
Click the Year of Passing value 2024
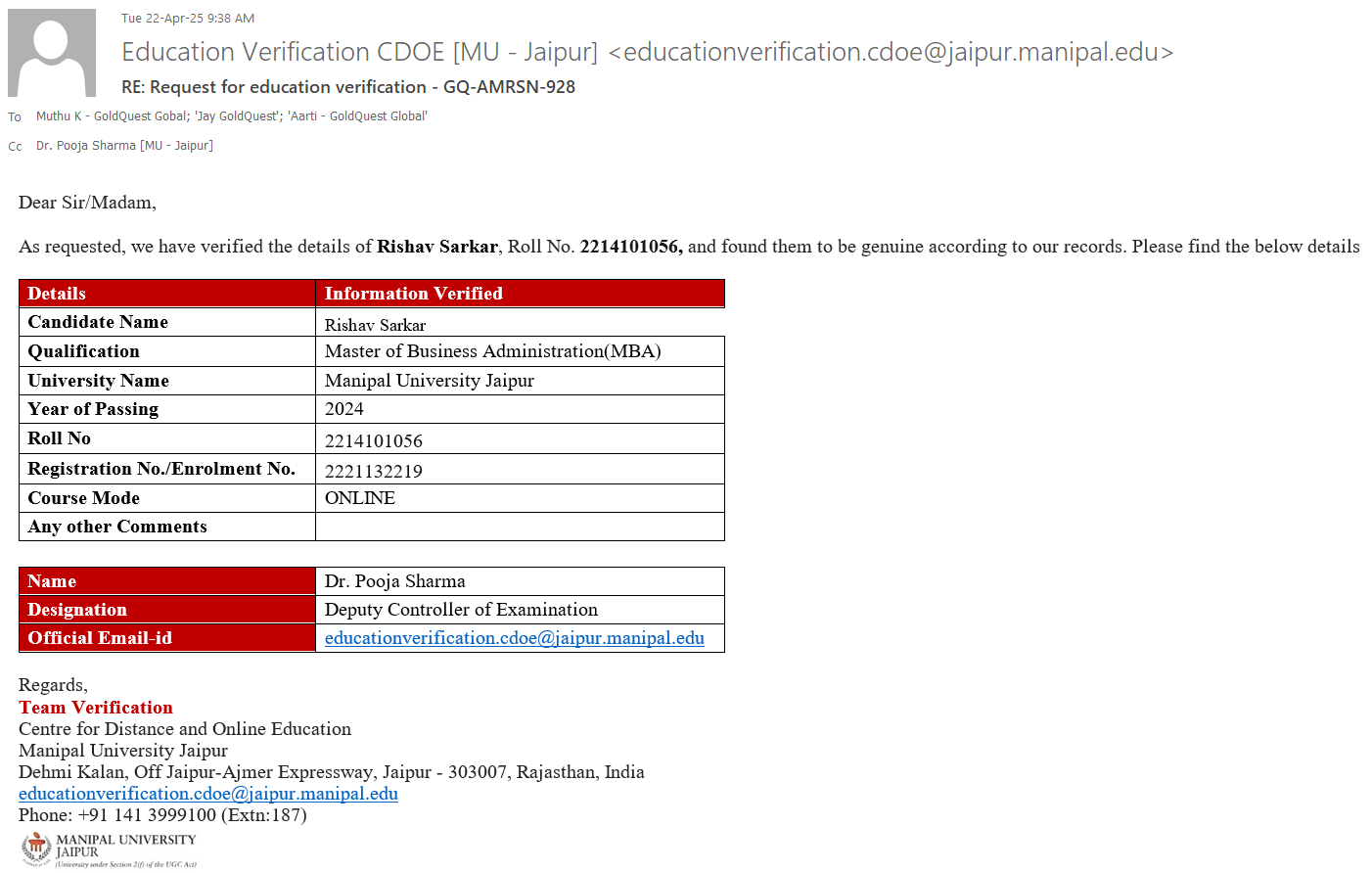pyautogui.click(x=343, y=409)
